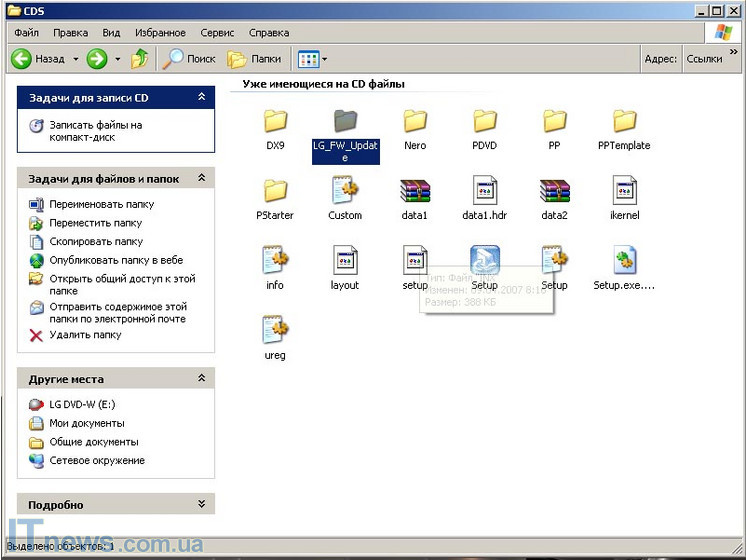Click the Up folder toolbar icon
The image size is (746, 560).
141,59
